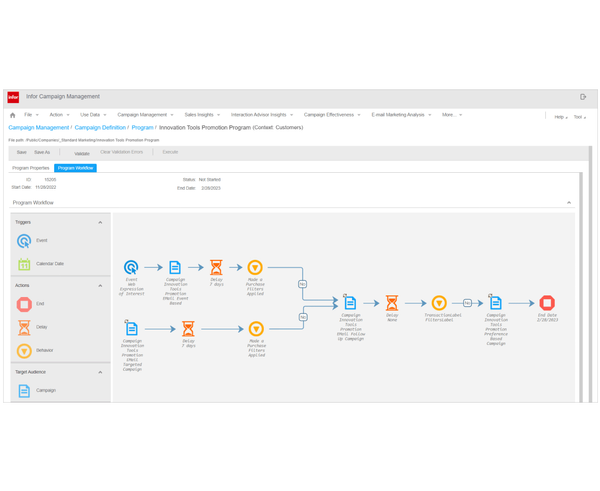Open the Tool dropdown
The width and height of the screenshot is (600, 491).
point(579,117)
